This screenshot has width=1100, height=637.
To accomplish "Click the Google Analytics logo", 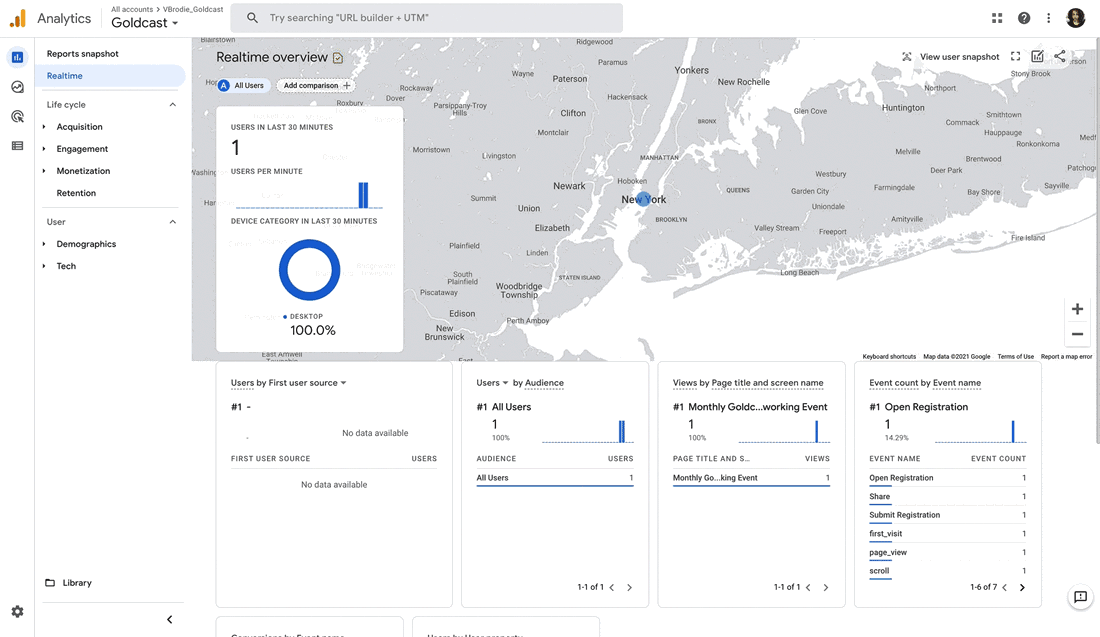I will [18, 18].
